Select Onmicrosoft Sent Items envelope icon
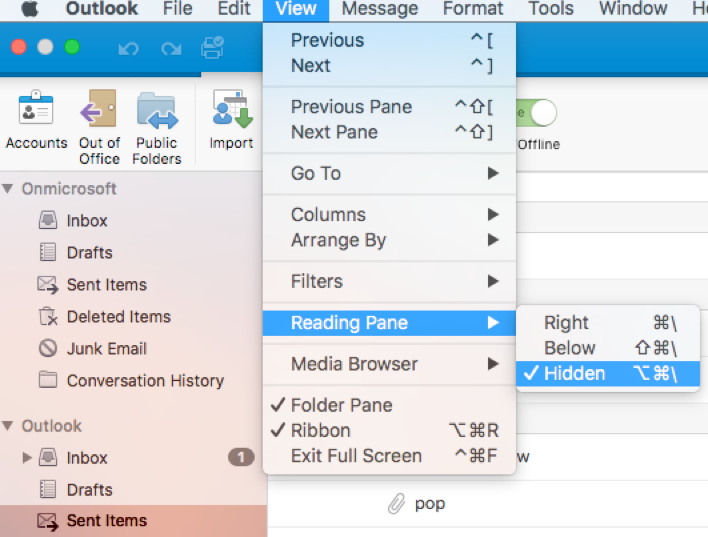 [x=48, y=285]
